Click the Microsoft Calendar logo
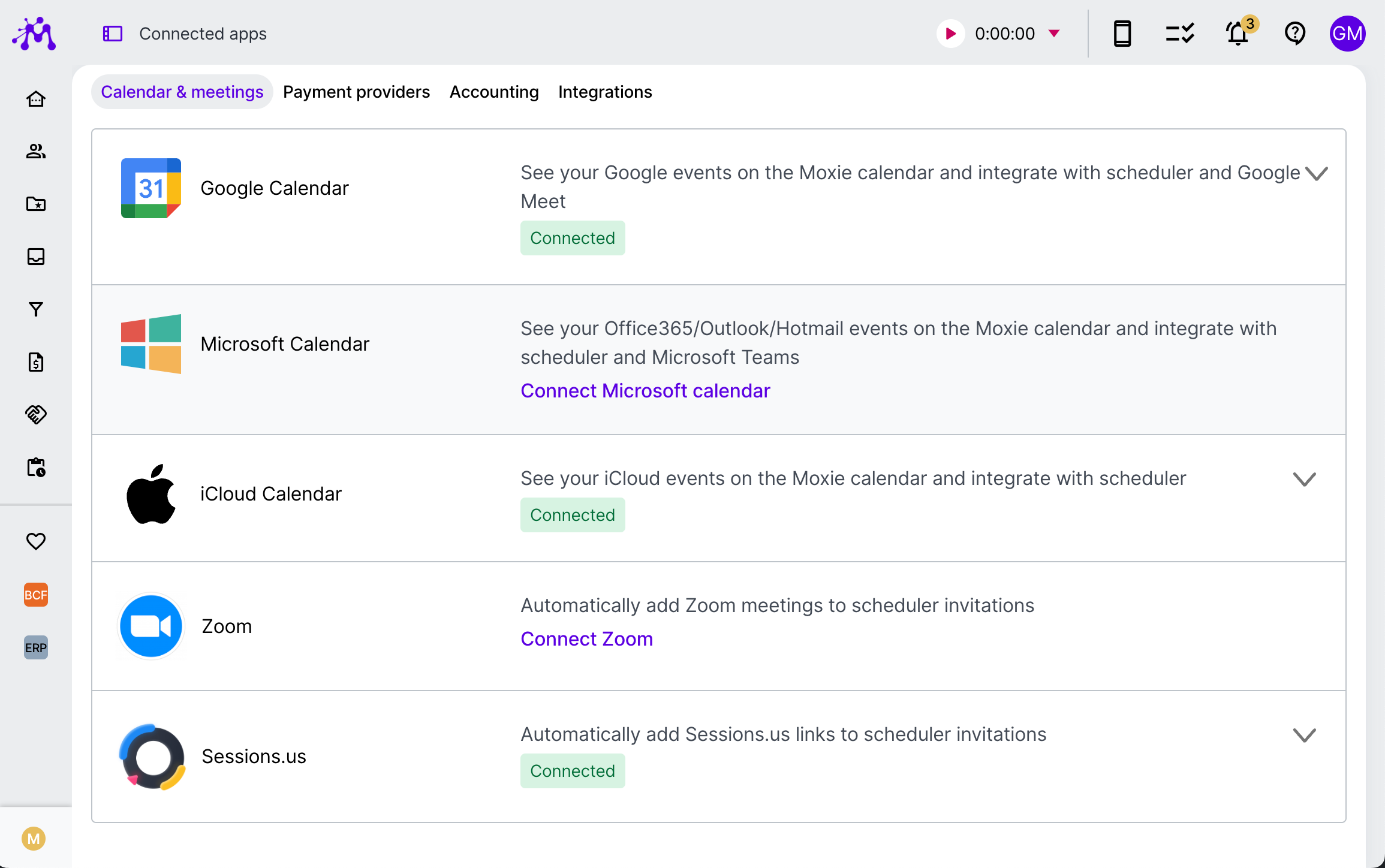This screenshot has height=868, width=1385. [151, 344]
